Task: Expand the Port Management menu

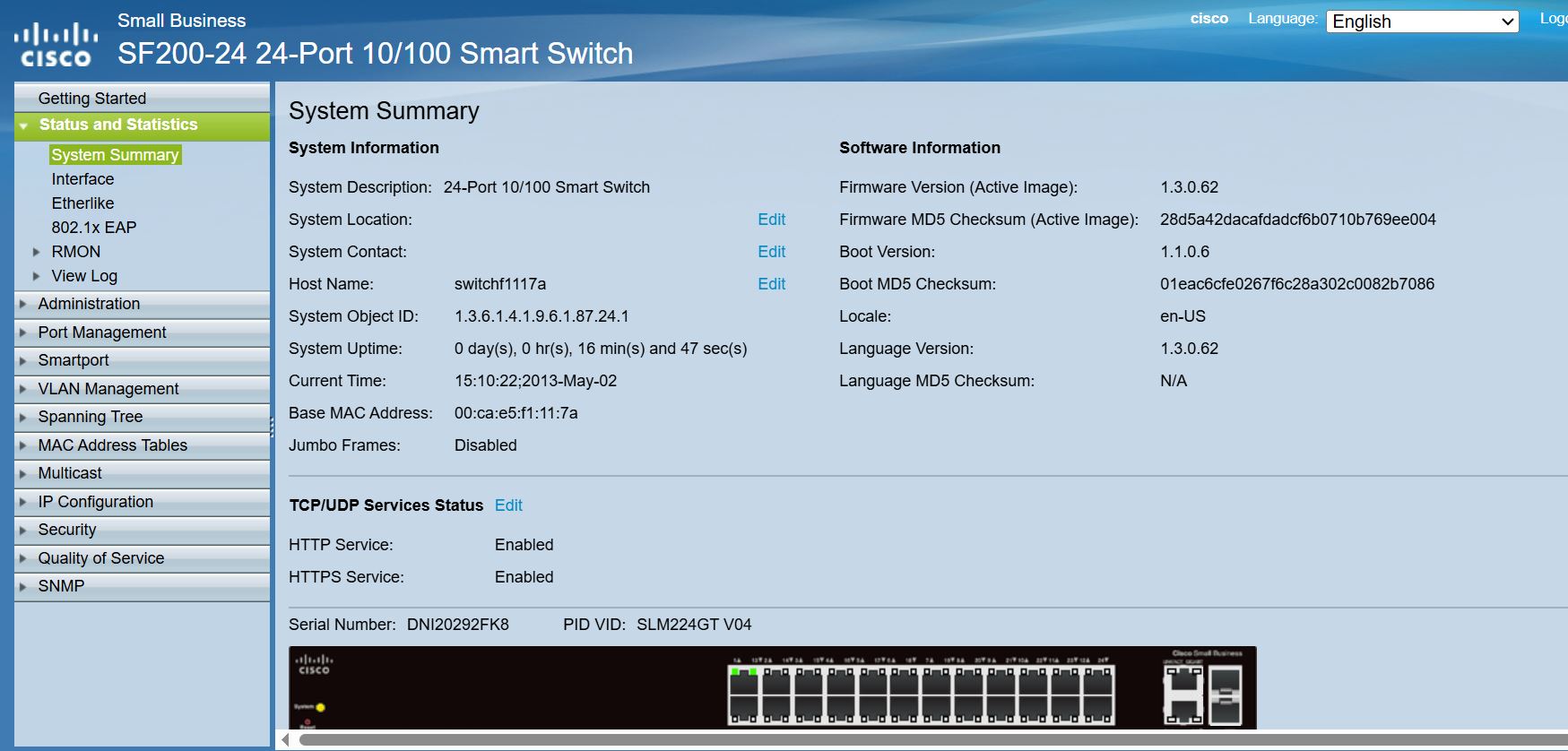Action: point(142,332)
